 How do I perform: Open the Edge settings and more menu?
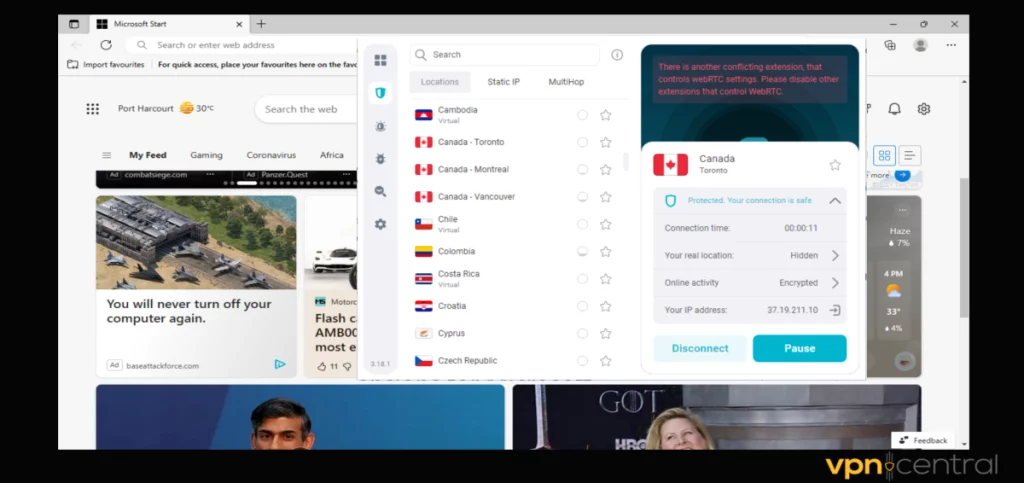point(951,45)
